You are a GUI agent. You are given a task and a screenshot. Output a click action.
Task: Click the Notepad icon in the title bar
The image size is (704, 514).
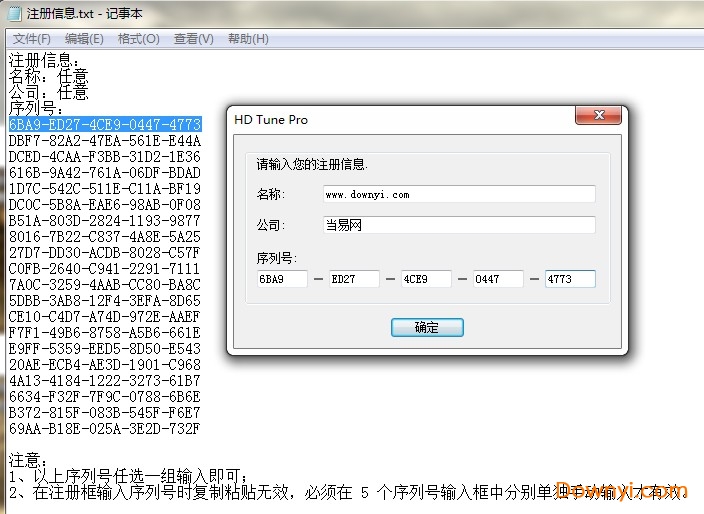[x=14, y=13]
